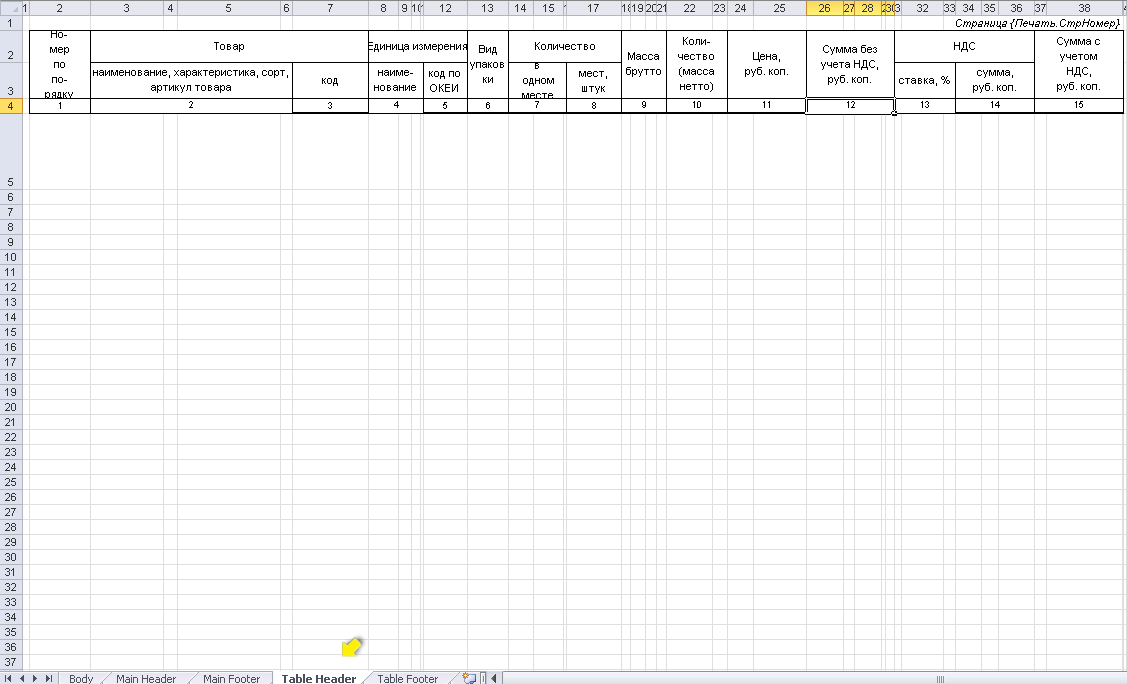1127x684 pixels.
Task: Click the 'Товар' merged header cell
Action: (x=229, y=46)
